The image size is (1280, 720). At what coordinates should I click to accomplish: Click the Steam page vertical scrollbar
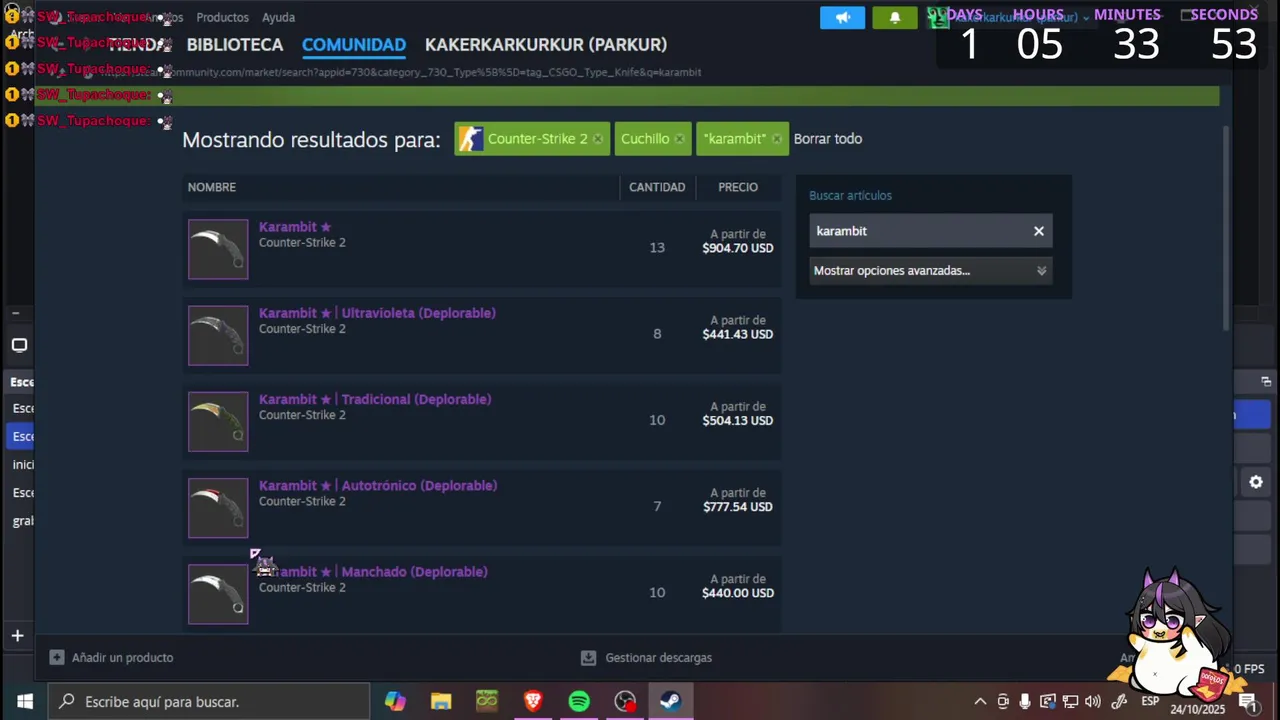click(1226, 228)
